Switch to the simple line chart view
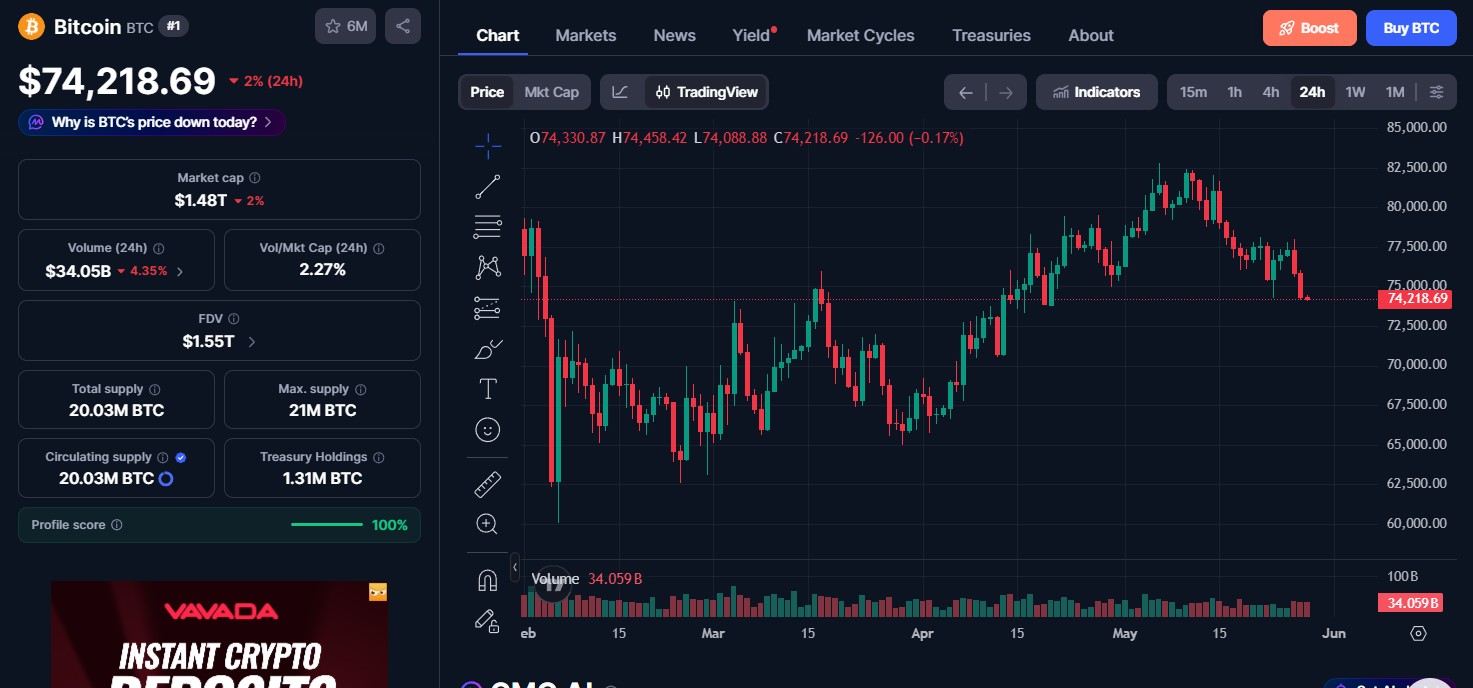Viewport: 1473px width, 688px height. point(620,92)
